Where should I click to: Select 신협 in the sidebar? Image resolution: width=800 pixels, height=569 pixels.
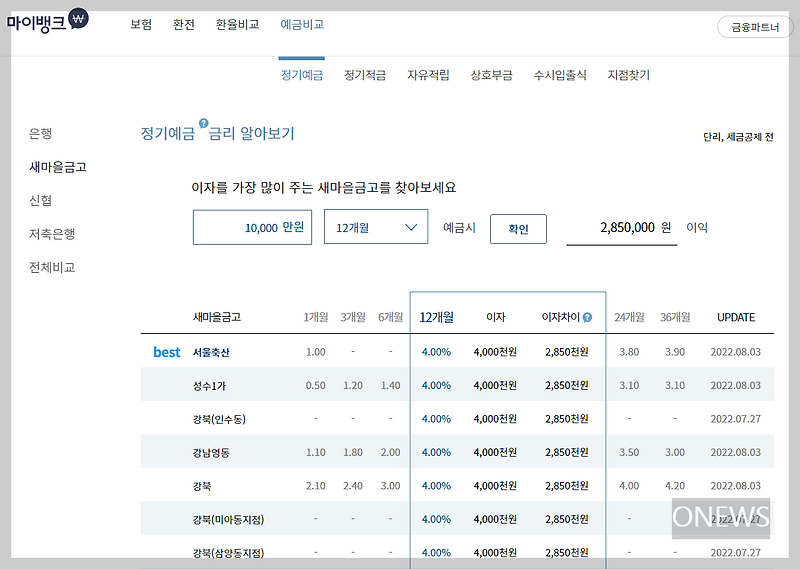pyautogui.click(x=40, y=200)
